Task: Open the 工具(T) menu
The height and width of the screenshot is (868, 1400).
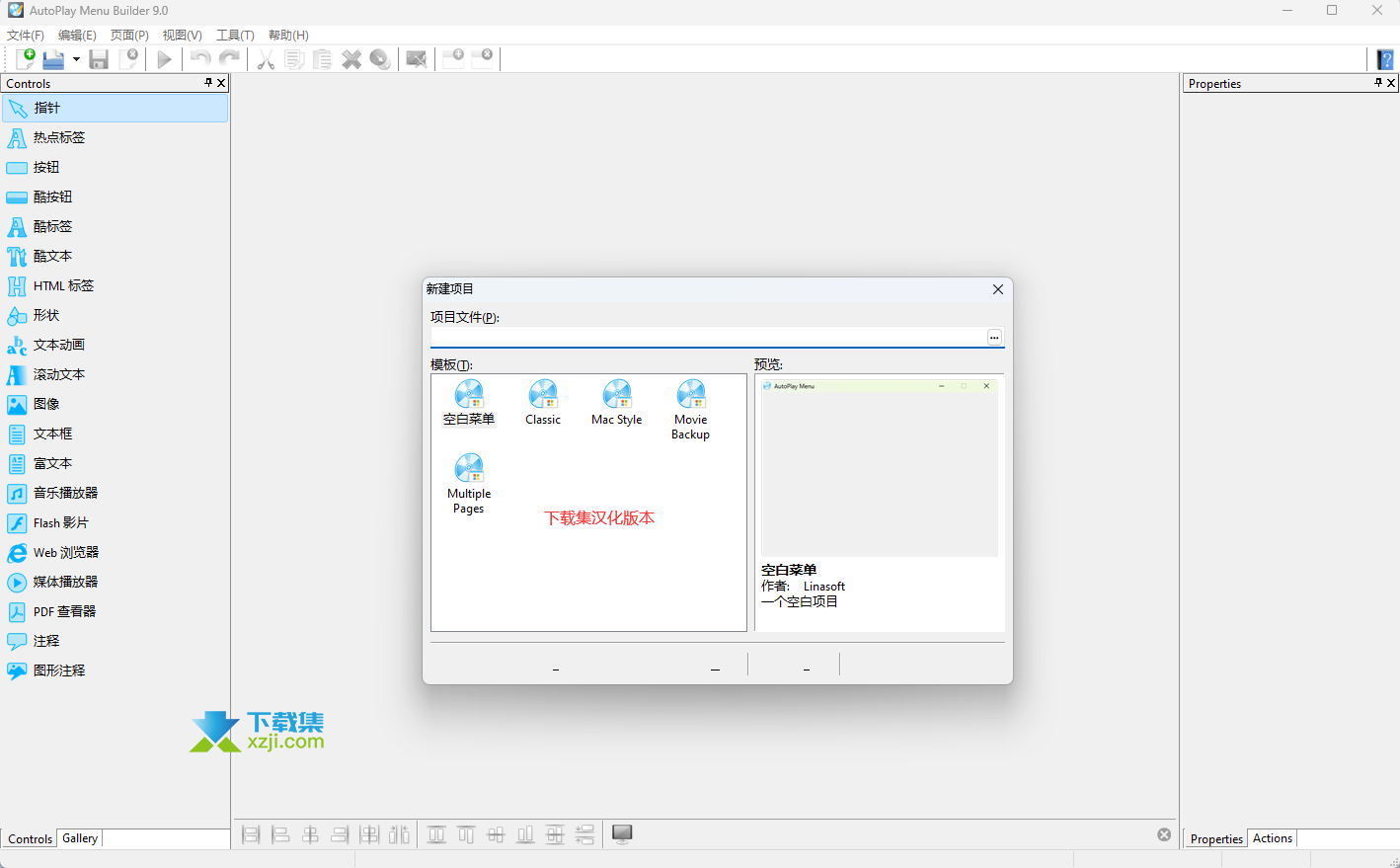Action: (x=235, y=36)
